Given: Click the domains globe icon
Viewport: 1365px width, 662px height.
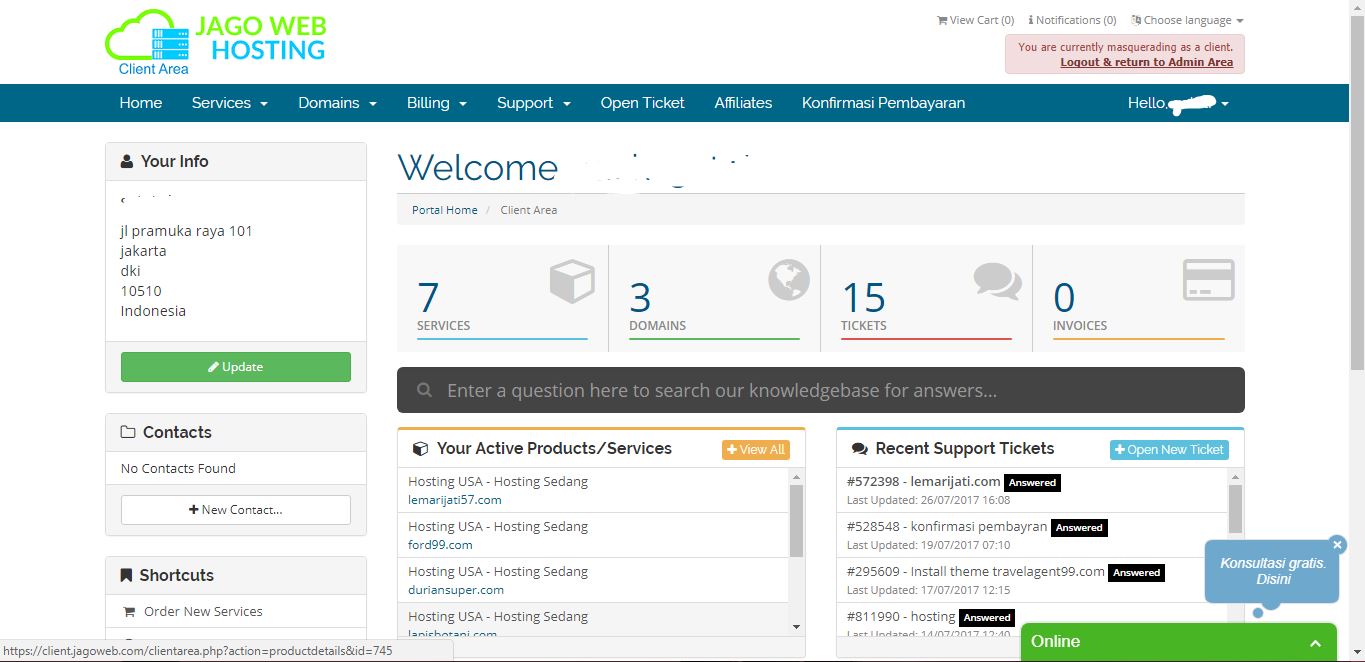Looking at the screenshot, I should (789, 280).
